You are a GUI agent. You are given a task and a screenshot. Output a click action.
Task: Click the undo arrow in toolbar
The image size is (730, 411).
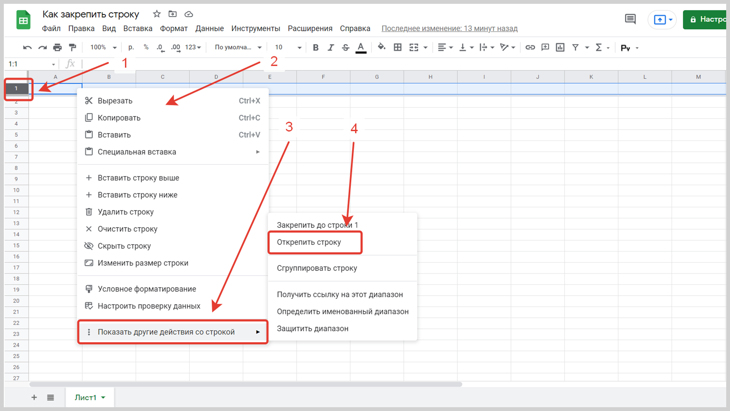coord(27,47)
